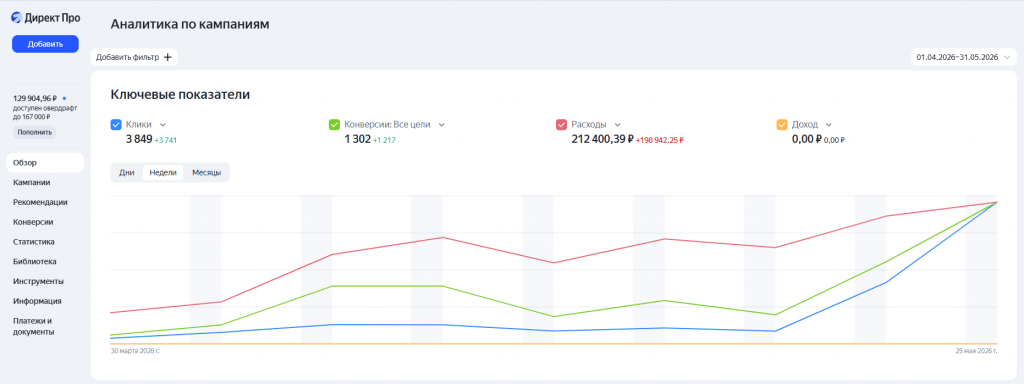This screenshot has width=1024, height=384.
Task: Click the expenses value 212 400,39 ₽
Action: 602,139
